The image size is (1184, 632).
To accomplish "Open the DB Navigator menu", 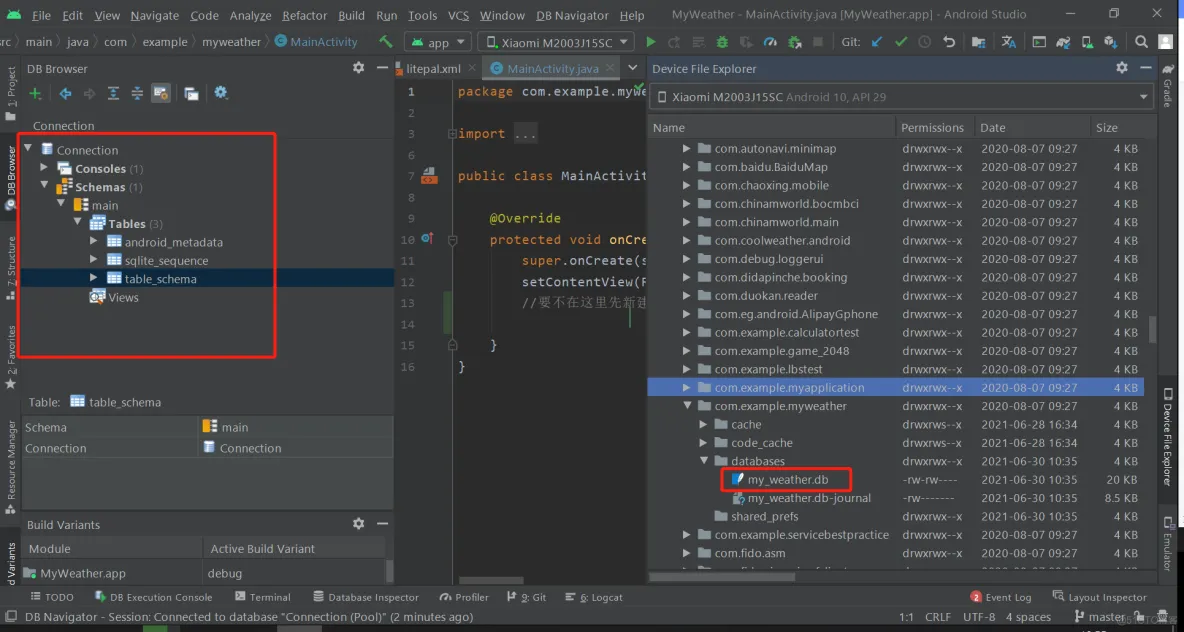I will pos(572,15).
